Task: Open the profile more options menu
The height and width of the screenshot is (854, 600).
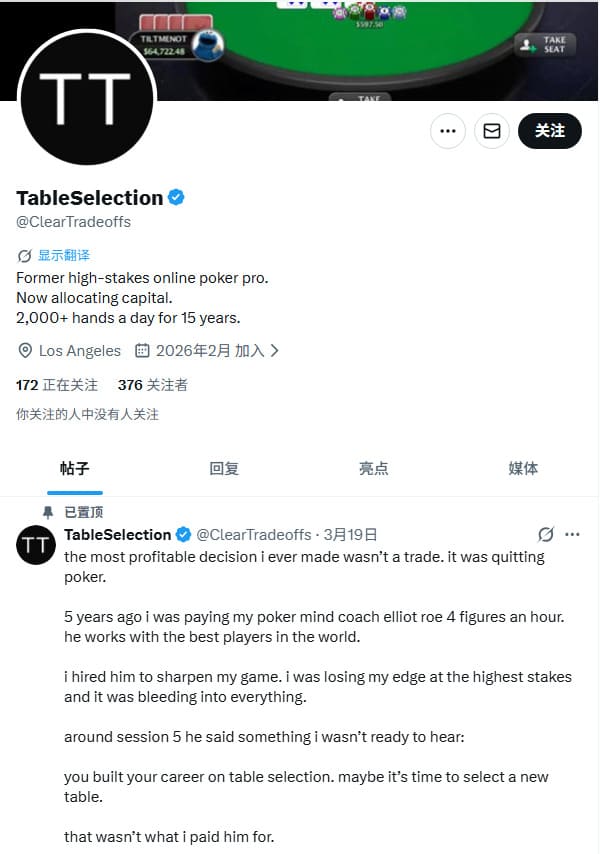Action: click(x=447, y=131)
